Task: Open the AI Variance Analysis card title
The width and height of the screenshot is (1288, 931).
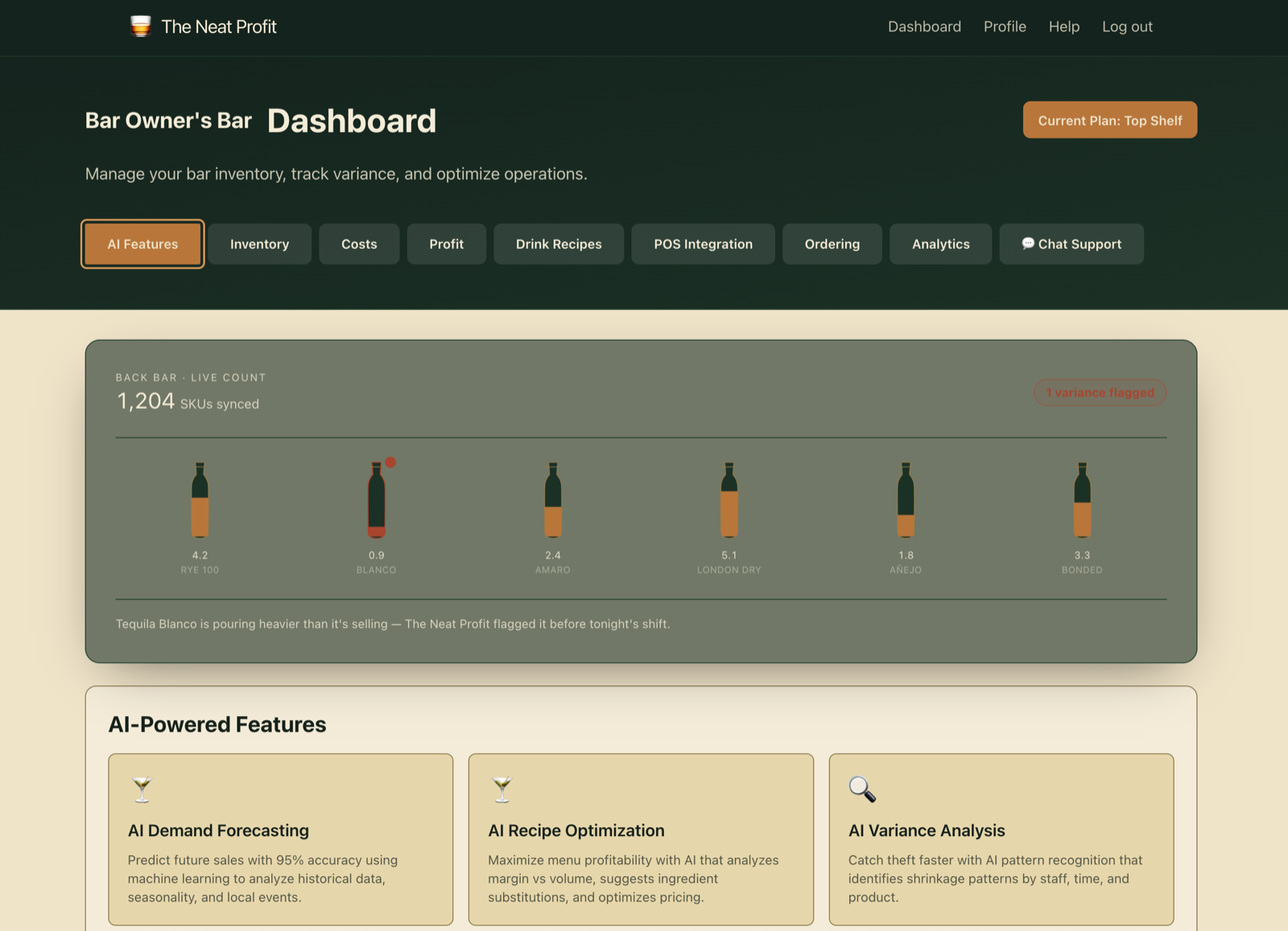Action: 927,830
